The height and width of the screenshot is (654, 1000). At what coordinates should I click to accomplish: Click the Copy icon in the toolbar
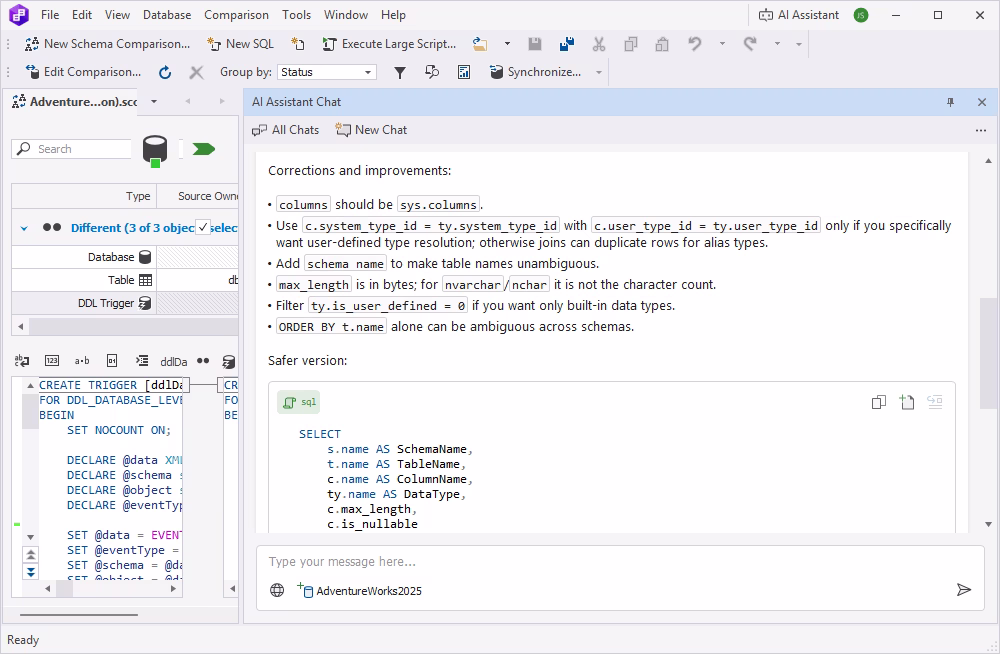point(631,44)
